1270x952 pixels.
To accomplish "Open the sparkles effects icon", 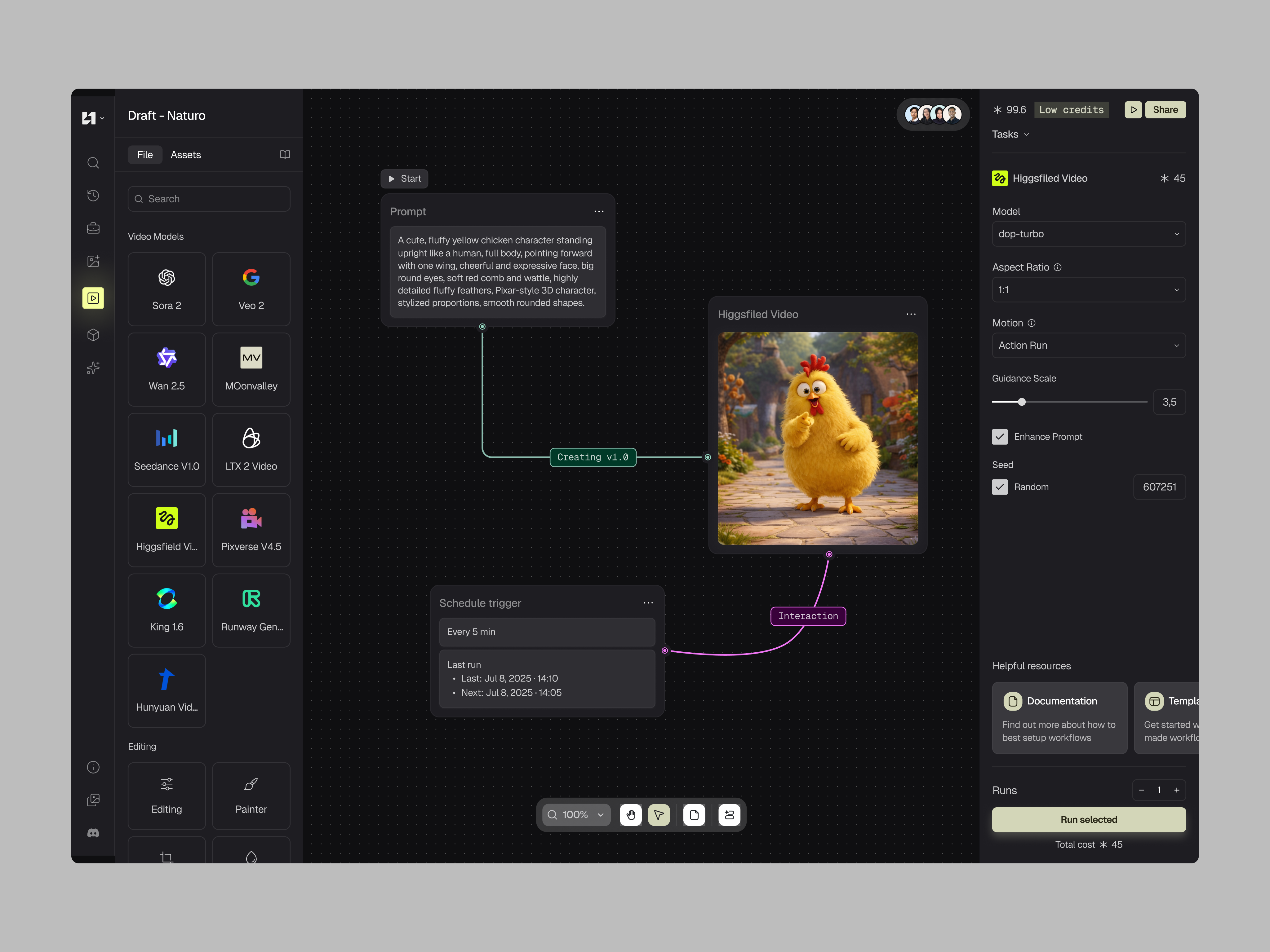I will (x=93, y=368).
